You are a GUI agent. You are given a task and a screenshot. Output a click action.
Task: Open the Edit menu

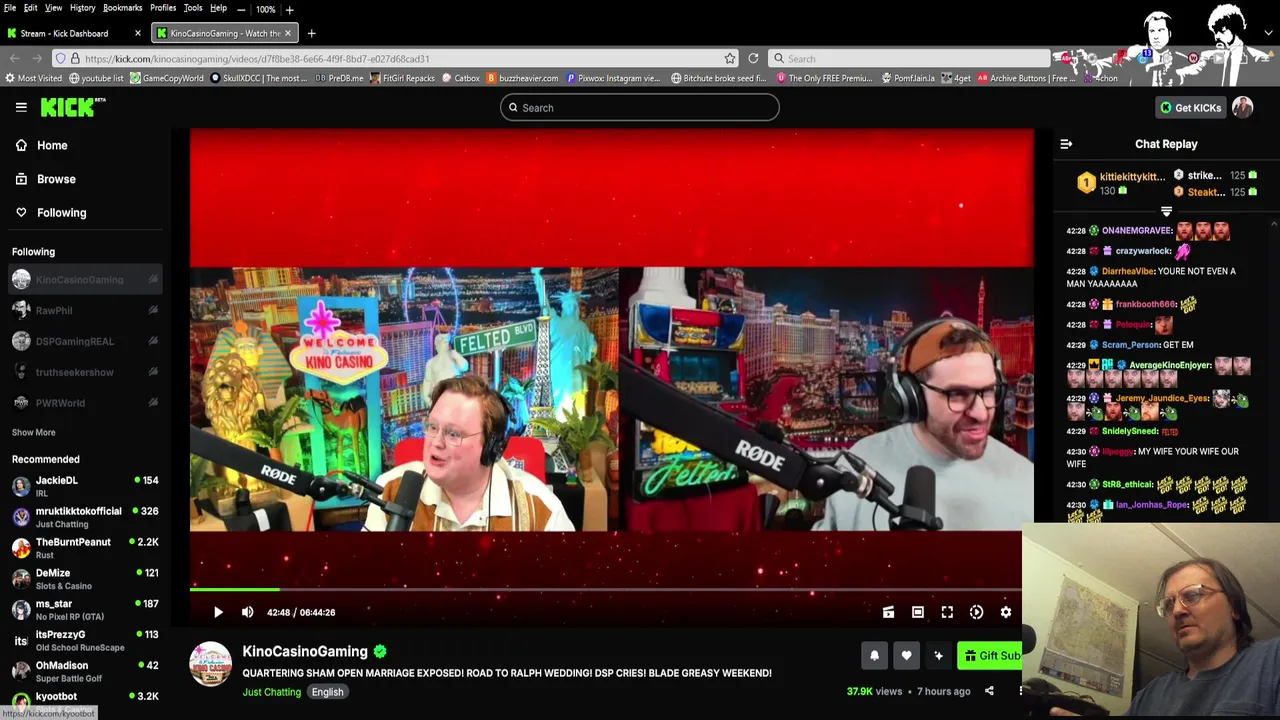point(31,8)
